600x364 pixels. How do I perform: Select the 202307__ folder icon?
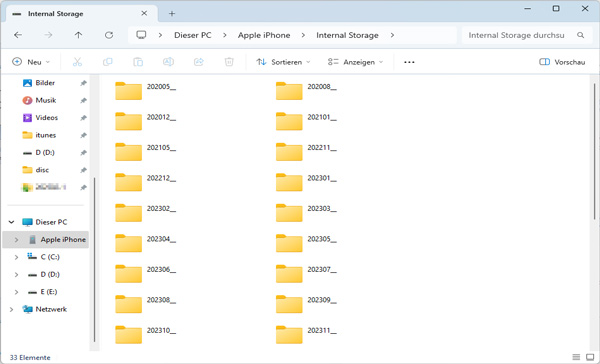pyautogui.click(x=289, y=274)
